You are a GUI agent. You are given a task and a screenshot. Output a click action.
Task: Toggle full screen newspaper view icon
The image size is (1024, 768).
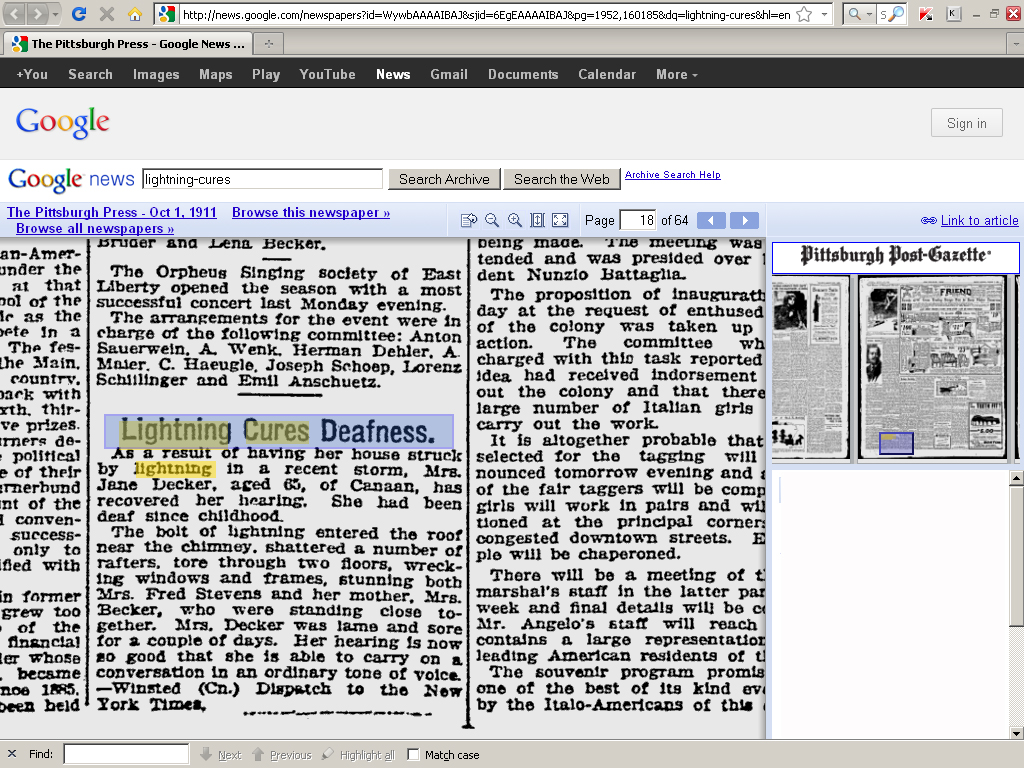[x=560, y=220]
